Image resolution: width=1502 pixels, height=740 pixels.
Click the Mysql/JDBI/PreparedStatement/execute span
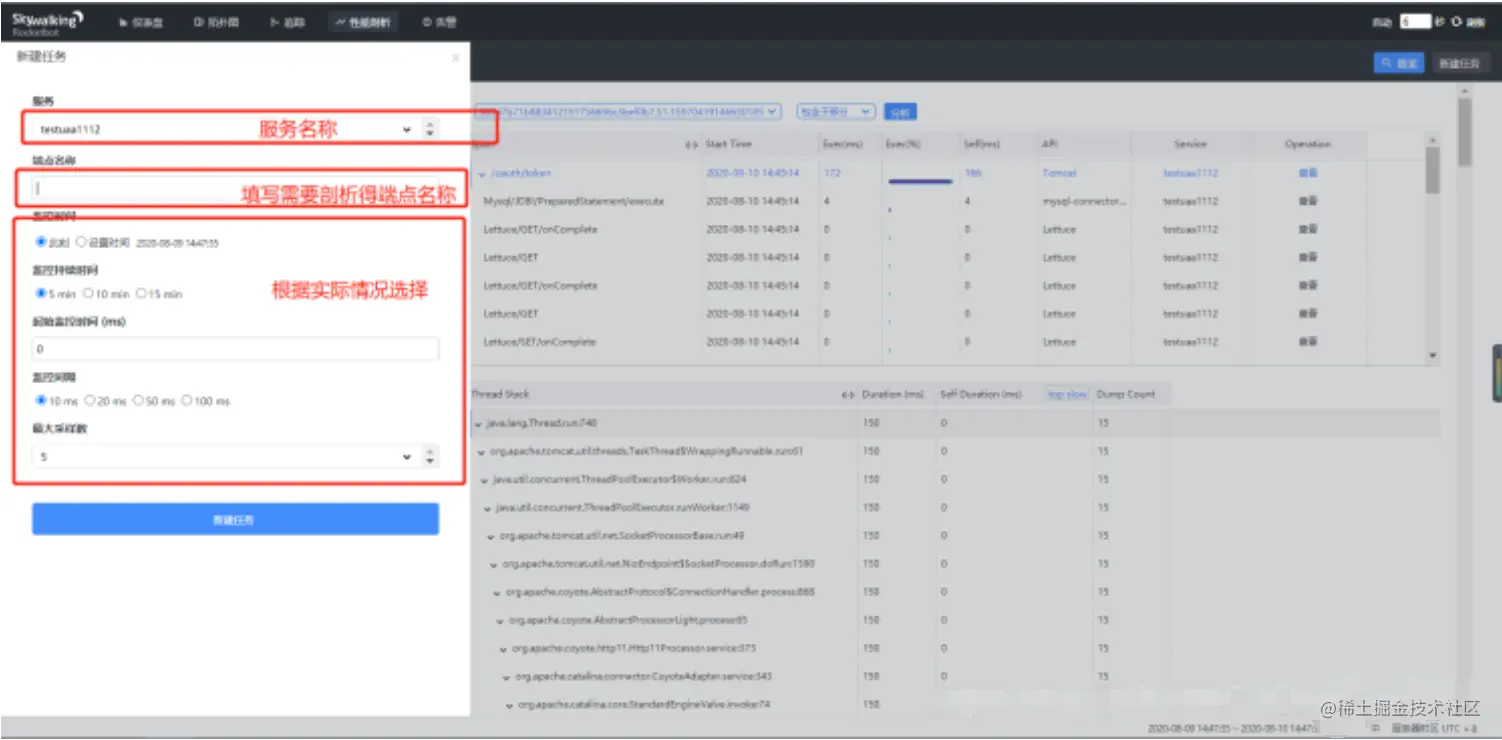573,201
